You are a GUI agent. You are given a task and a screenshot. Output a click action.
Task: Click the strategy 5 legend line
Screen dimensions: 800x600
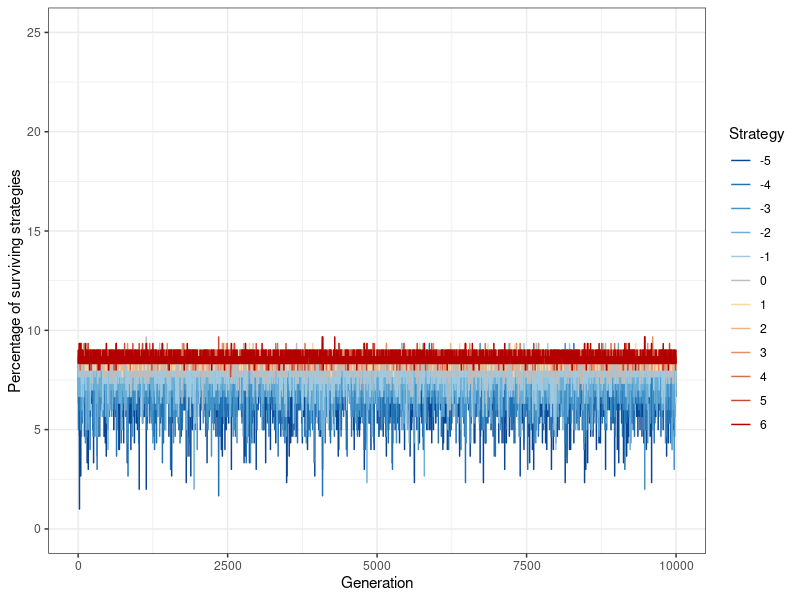click(740, 401)
